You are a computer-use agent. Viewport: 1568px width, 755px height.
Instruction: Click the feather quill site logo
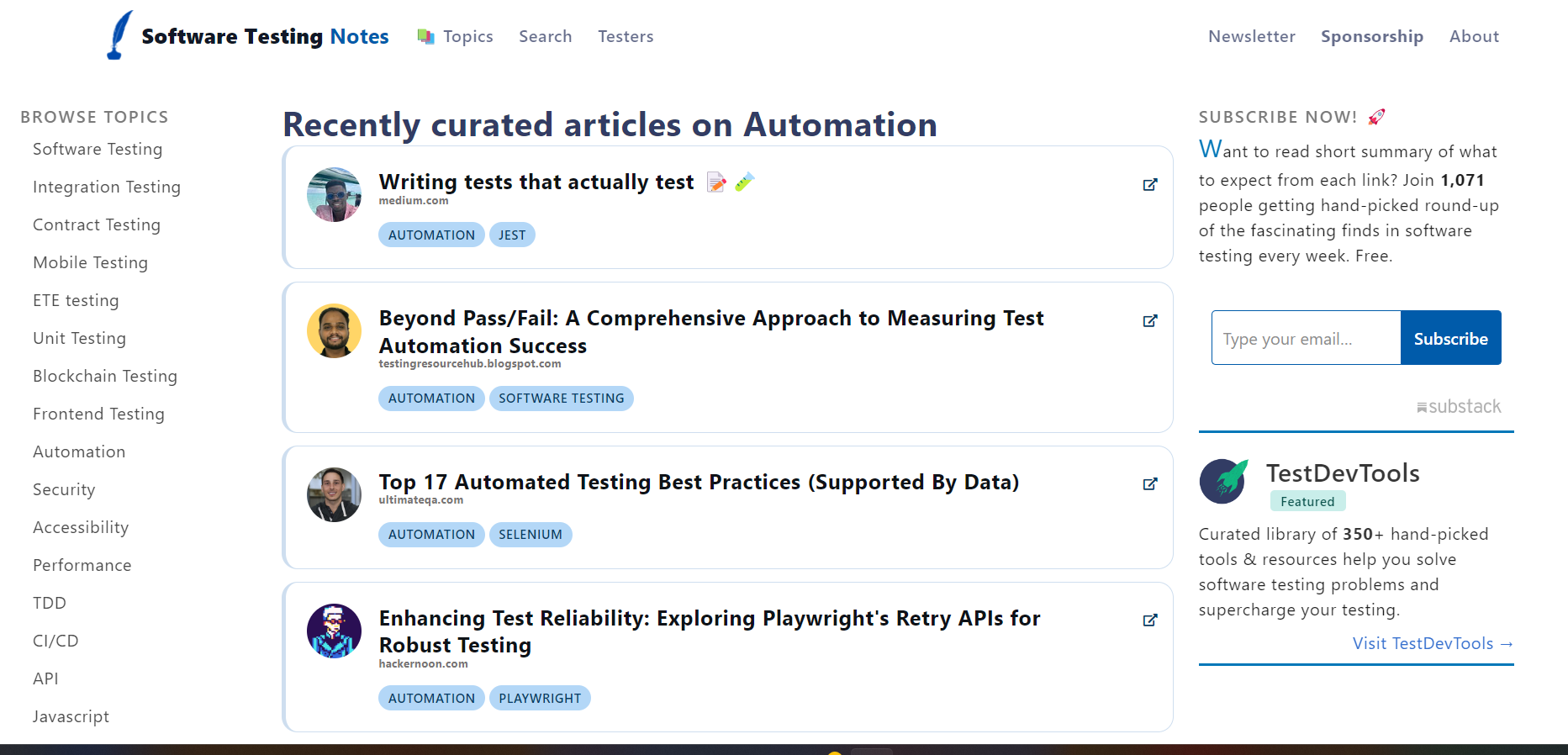(119, 35)
